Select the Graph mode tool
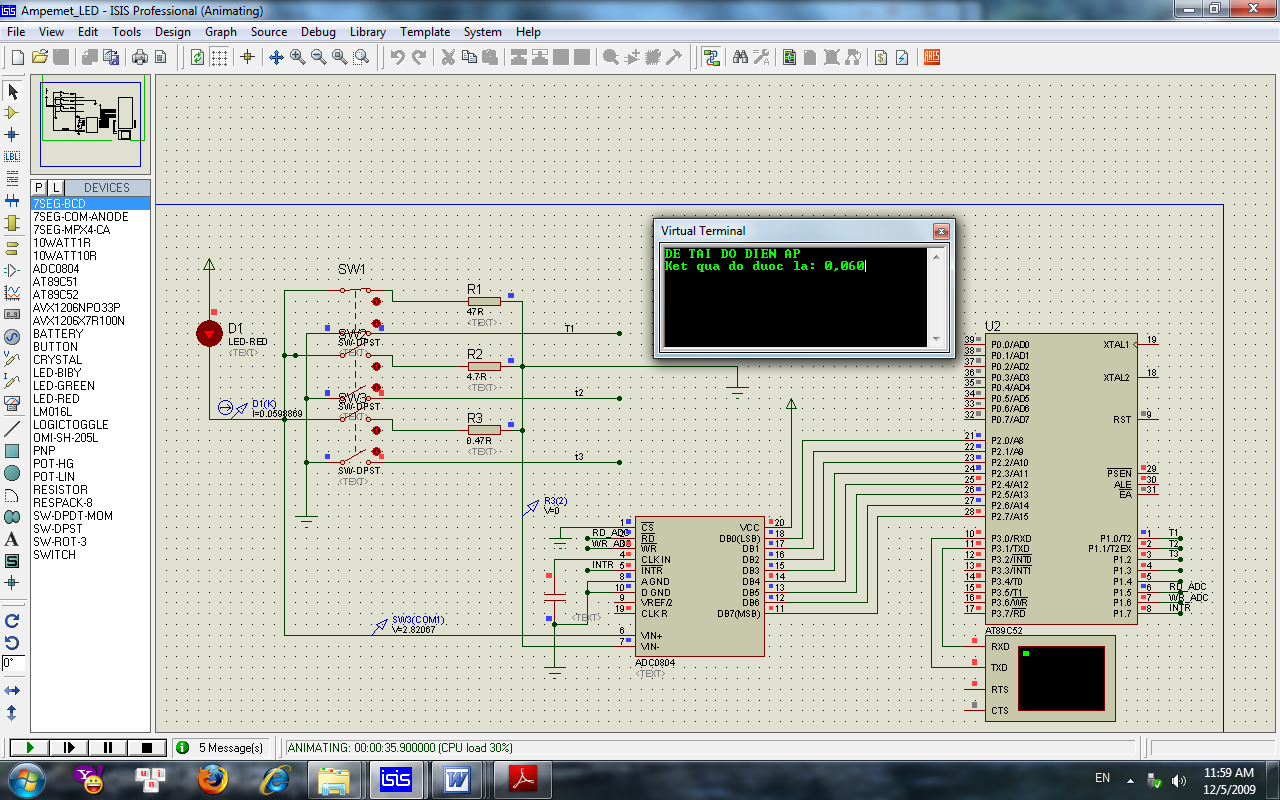The height and width of the screenshot is (800, 1280). point(12,293)
